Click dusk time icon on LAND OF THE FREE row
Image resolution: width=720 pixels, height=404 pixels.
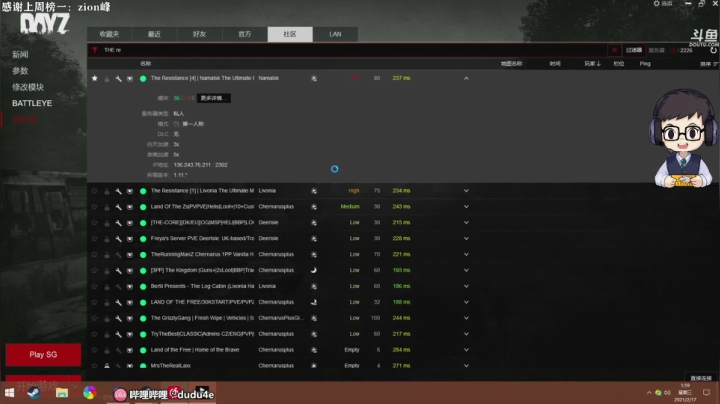tap(314, 302)
